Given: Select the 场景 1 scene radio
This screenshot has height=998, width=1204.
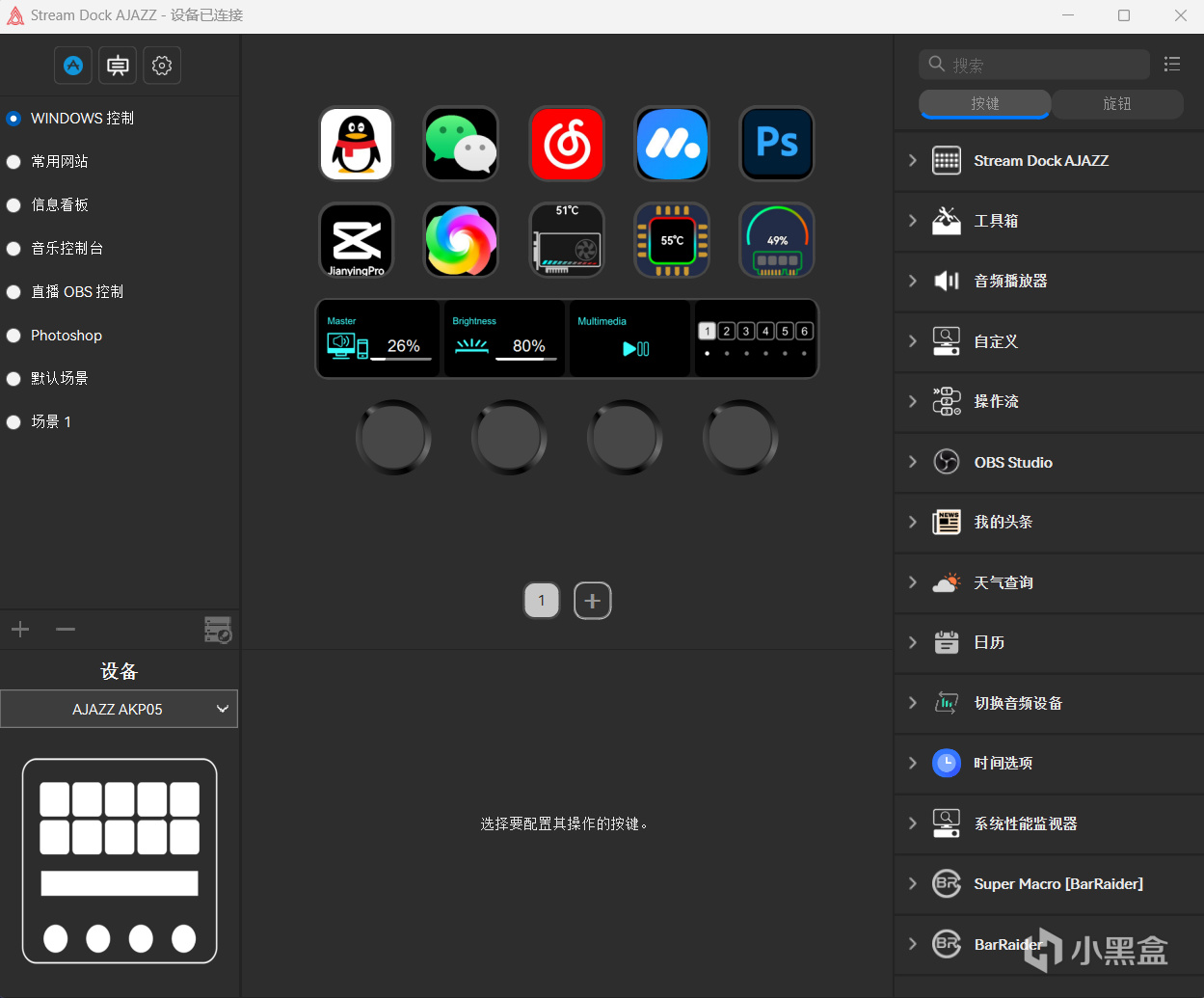Looking at the screenshot, I should [x=13, y=422].
